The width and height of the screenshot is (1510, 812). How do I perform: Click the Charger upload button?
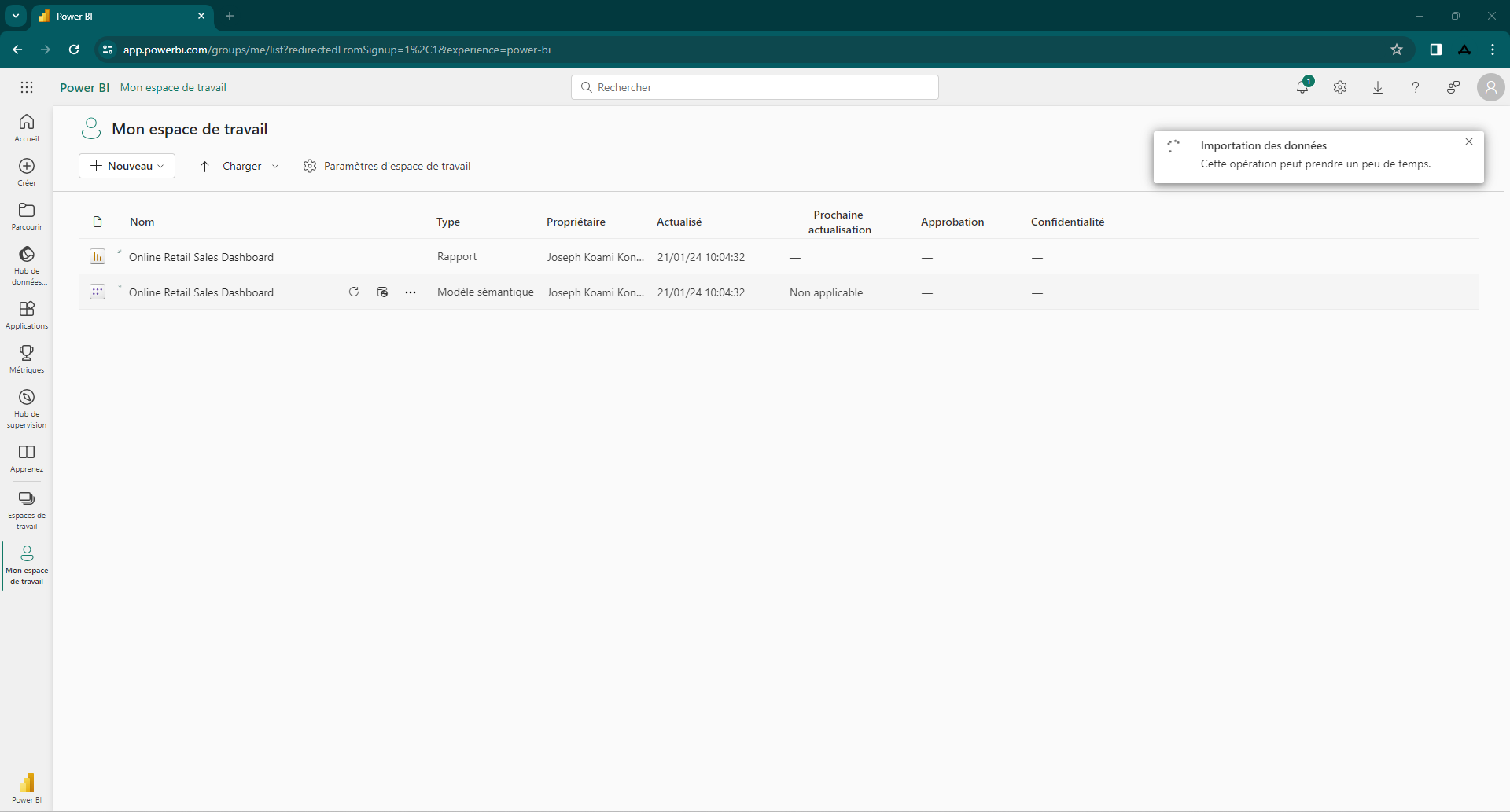pos(231,166)
